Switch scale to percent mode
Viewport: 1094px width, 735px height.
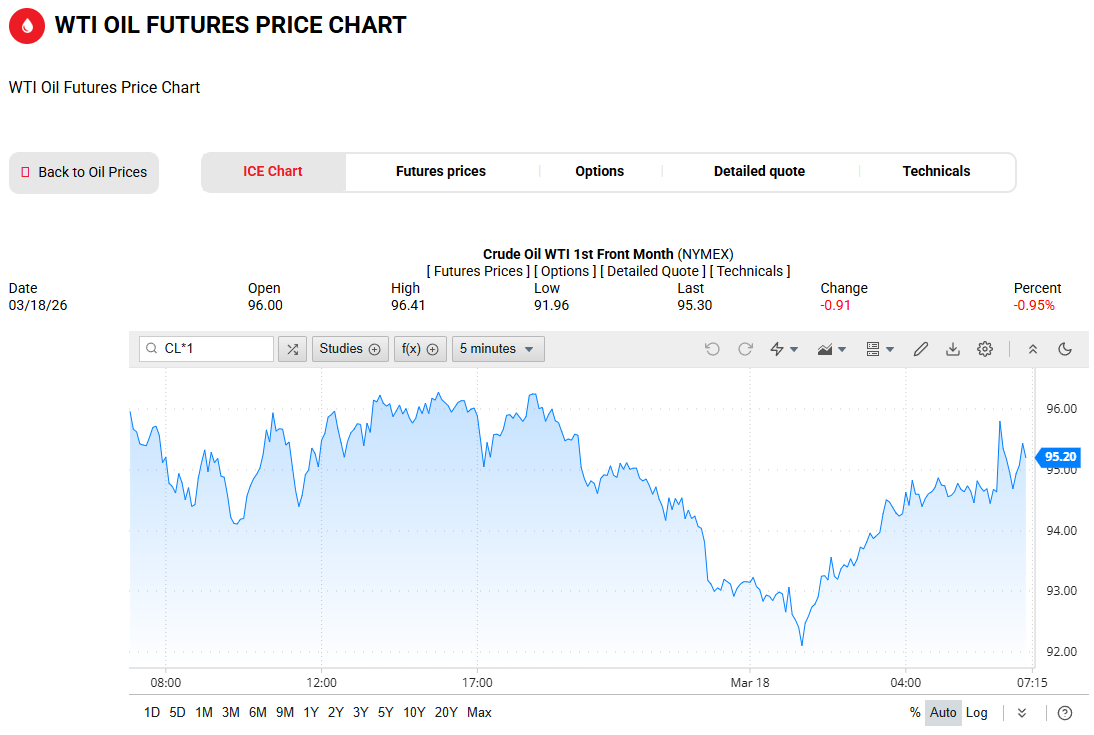pyautogui.click(x=915, y=713)
